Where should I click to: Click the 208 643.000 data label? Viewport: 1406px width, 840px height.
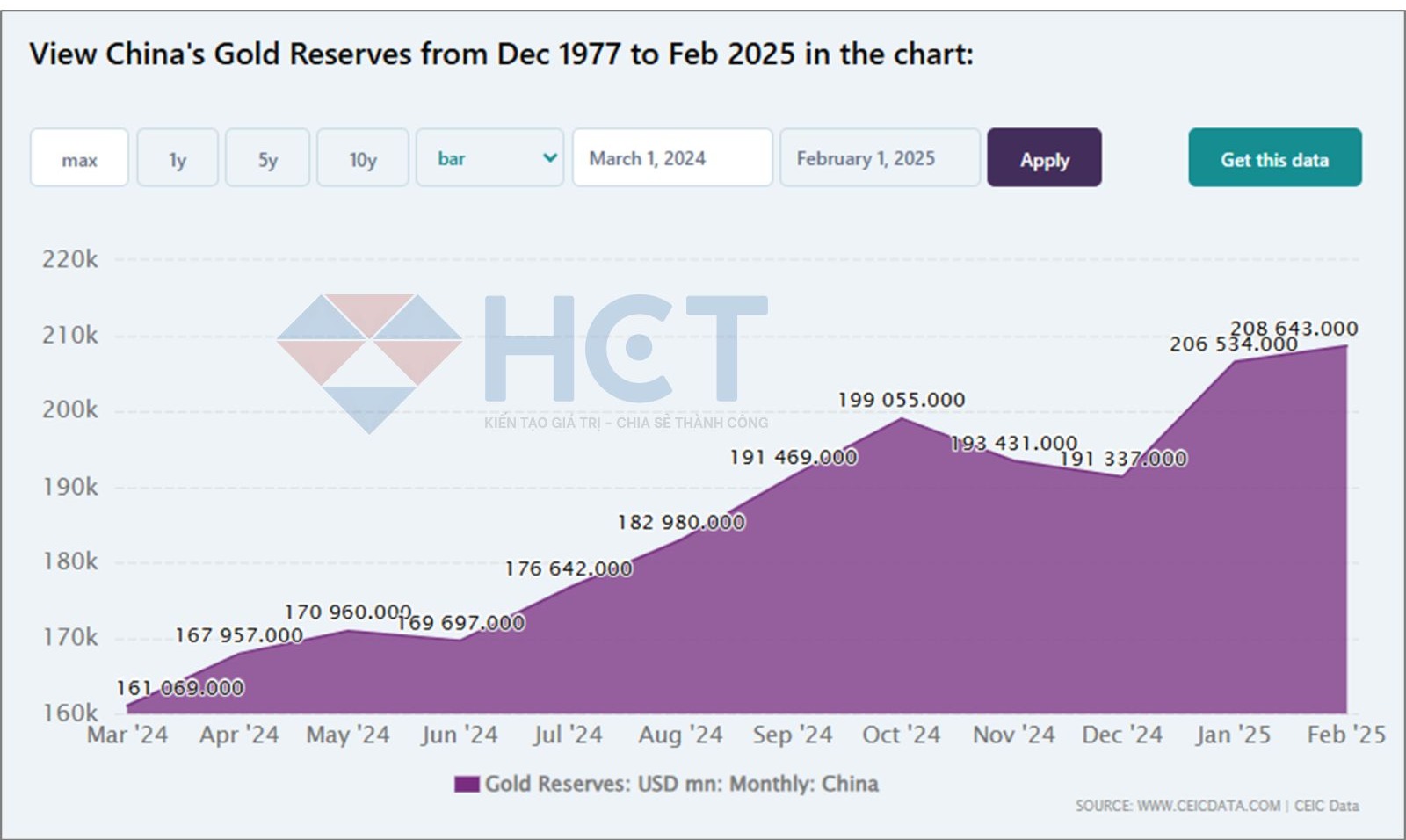pos(1294,328)
